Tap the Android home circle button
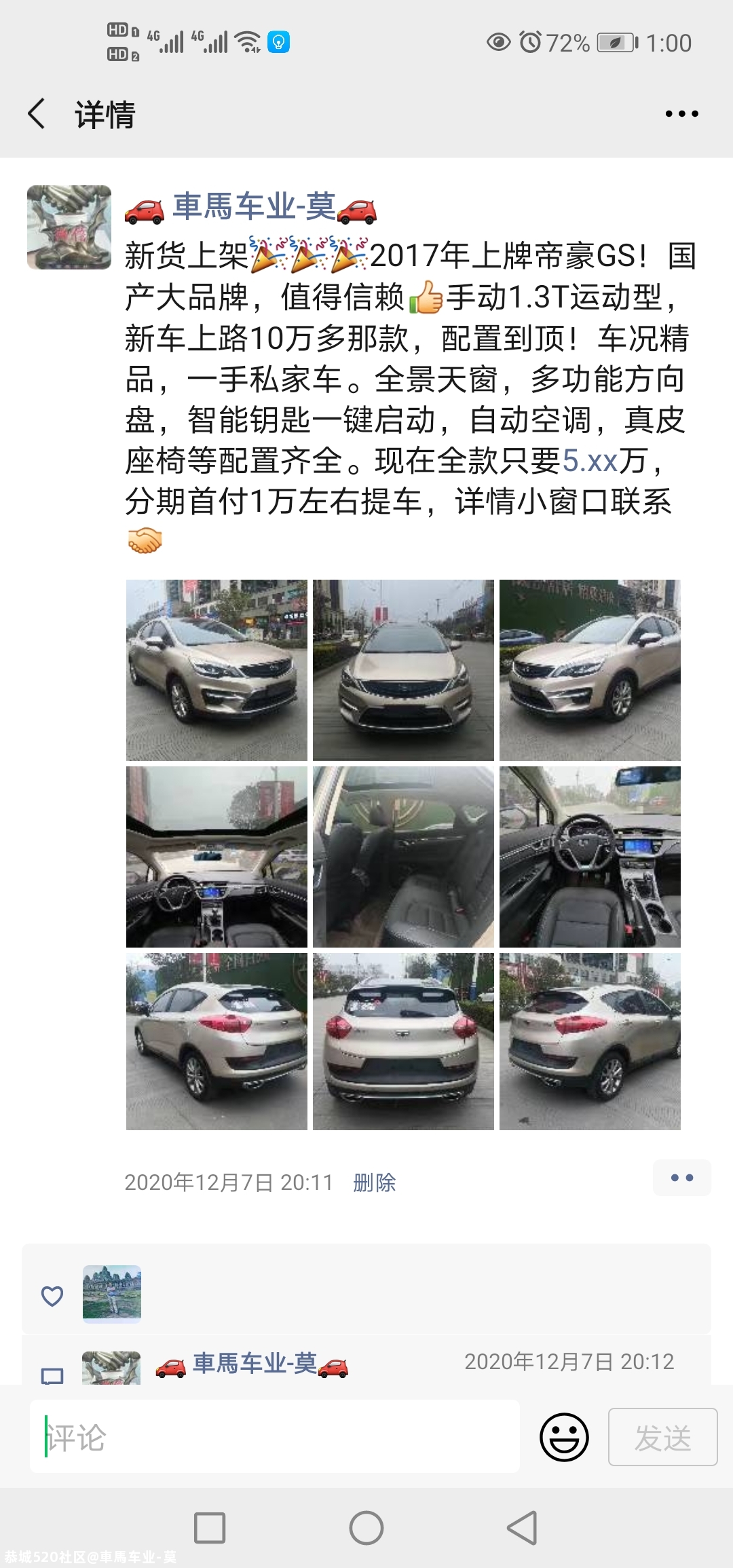 (x=366, y=1528)
